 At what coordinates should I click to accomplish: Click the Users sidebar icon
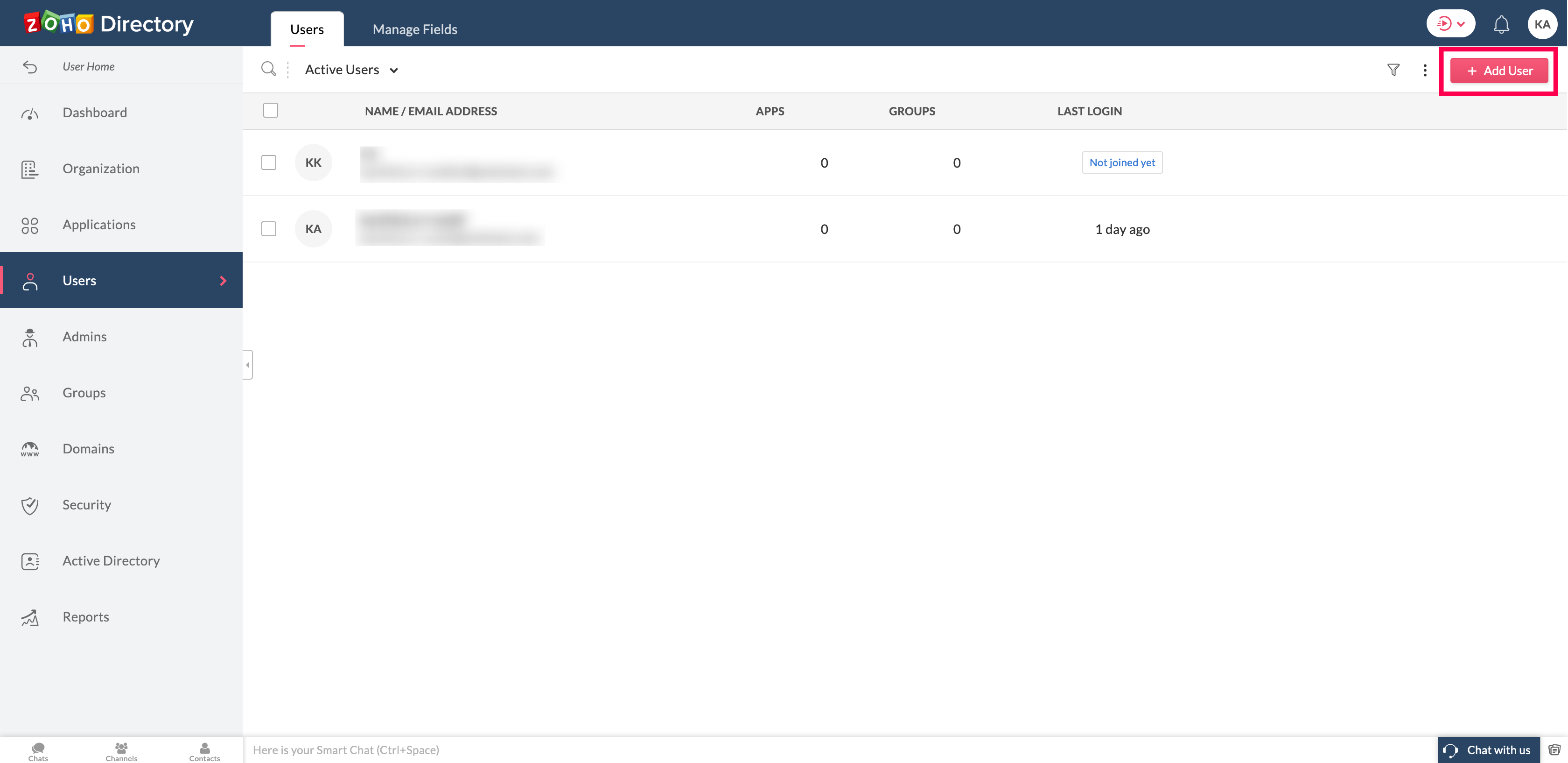pos(30,281)
